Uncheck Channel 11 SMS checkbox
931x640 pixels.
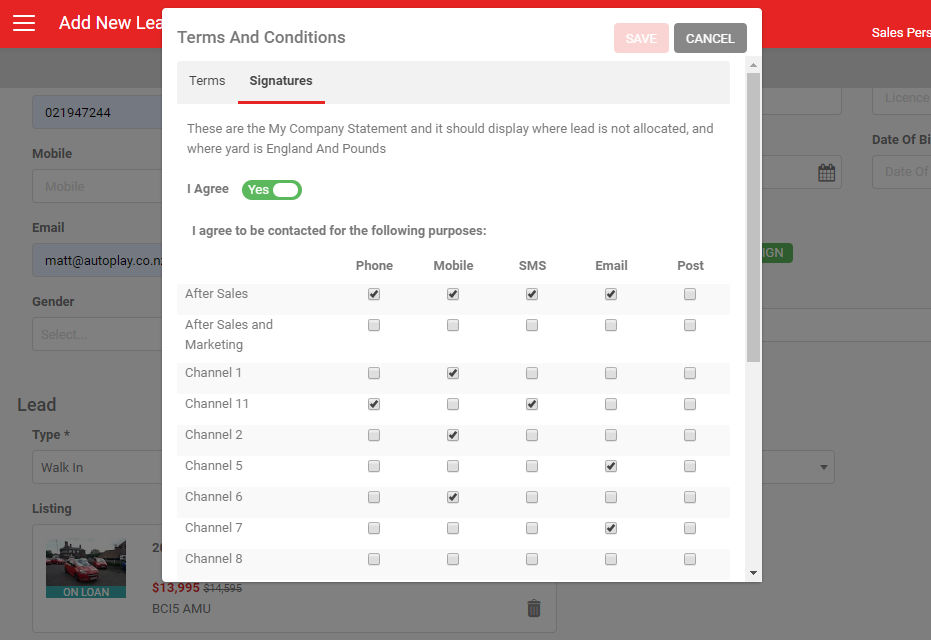click(x=532, y=404)
